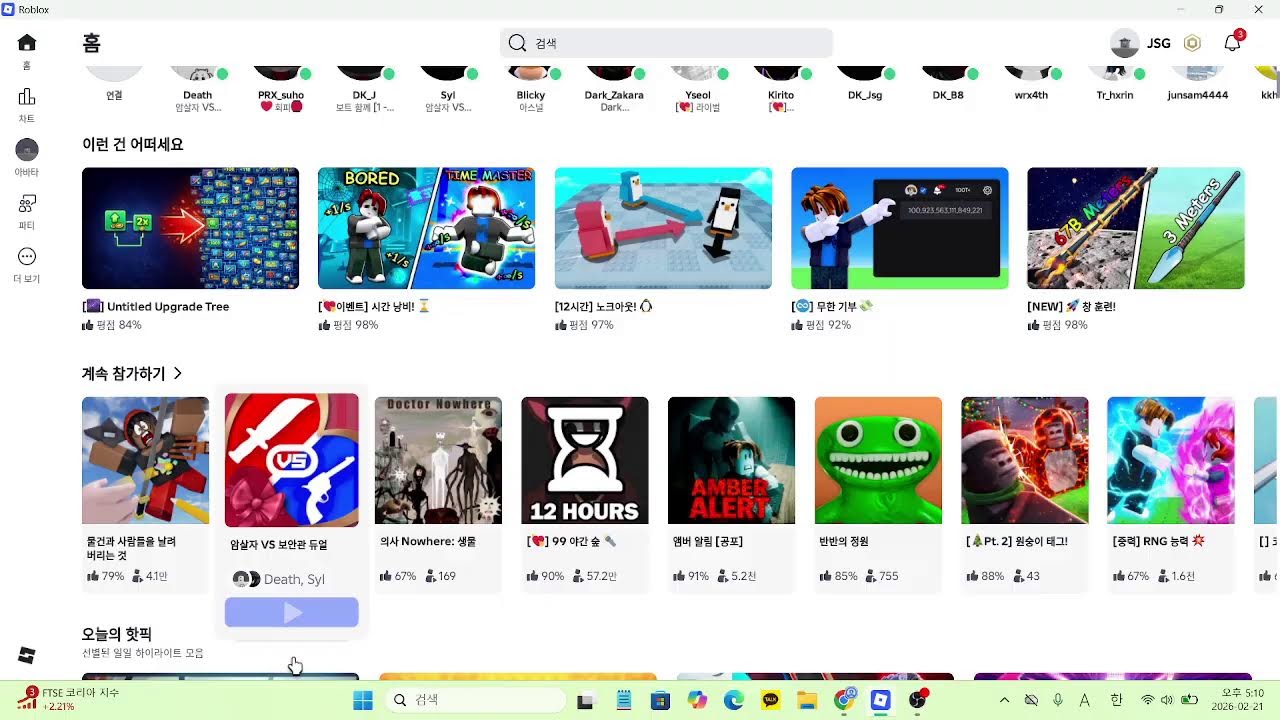The image size is (1280, 720).
Task: Open KakaoTalk from the taskbar
Action: pos(771,700)
